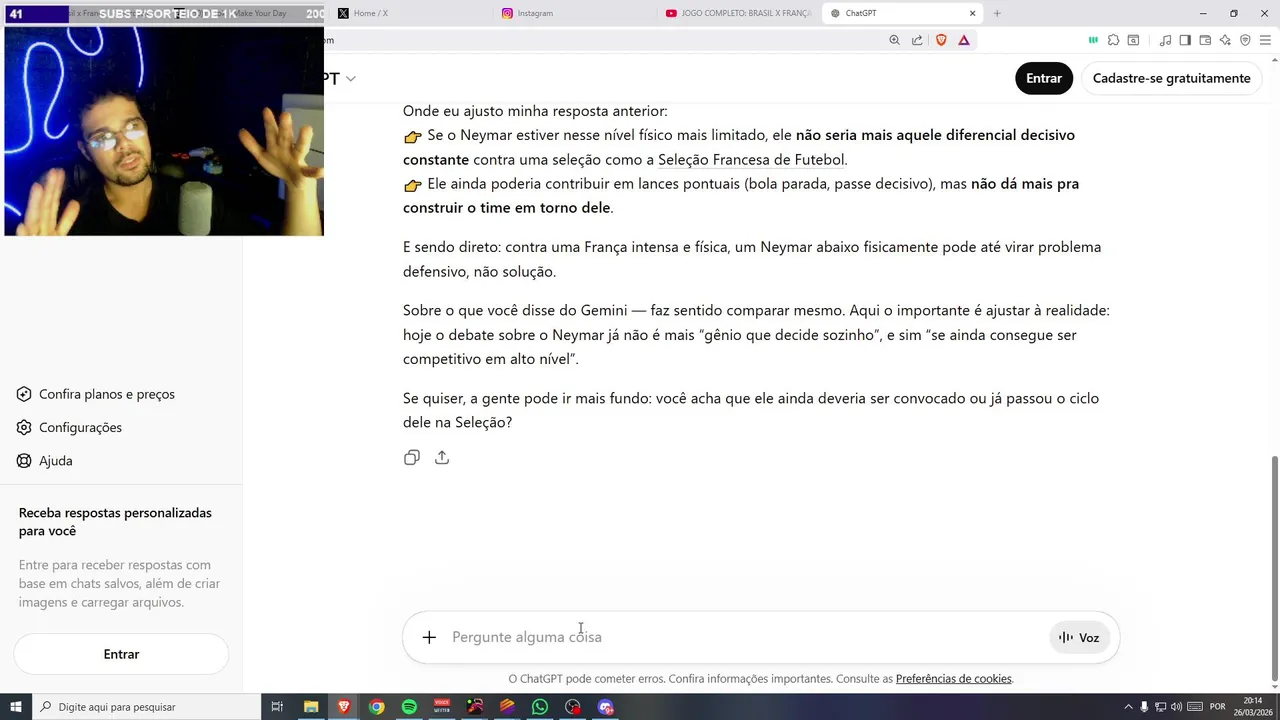Open the extensions puzzle icon
This screenshot has height=720, width=1280.
[1113, 40]
